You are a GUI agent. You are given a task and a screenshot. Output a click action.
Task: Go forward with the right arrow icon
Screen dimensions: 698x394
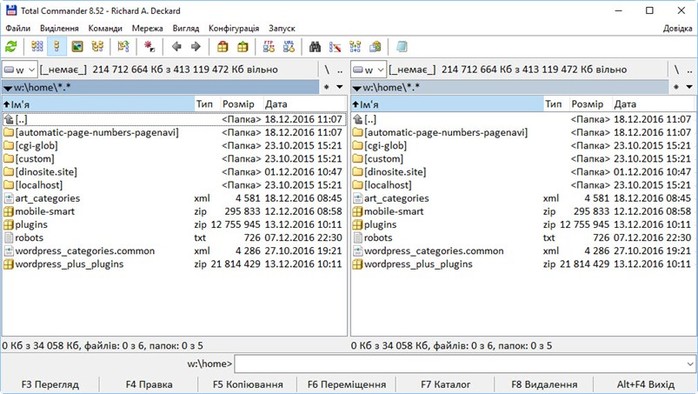(x=195, y=46)
